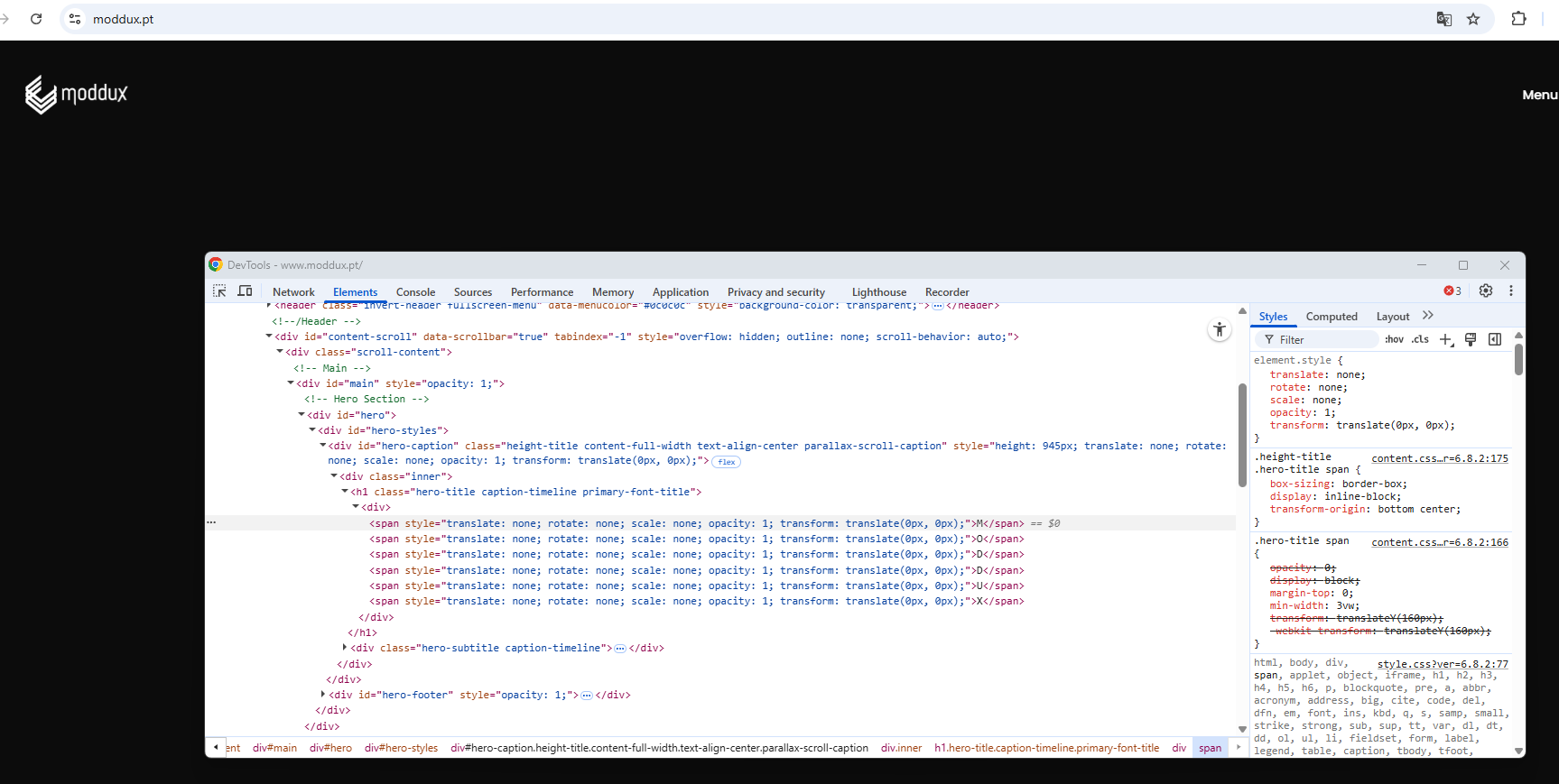This screenshot has width=1559, height=784.
Task: Switch to the Network tab
Action: point(293,291)
